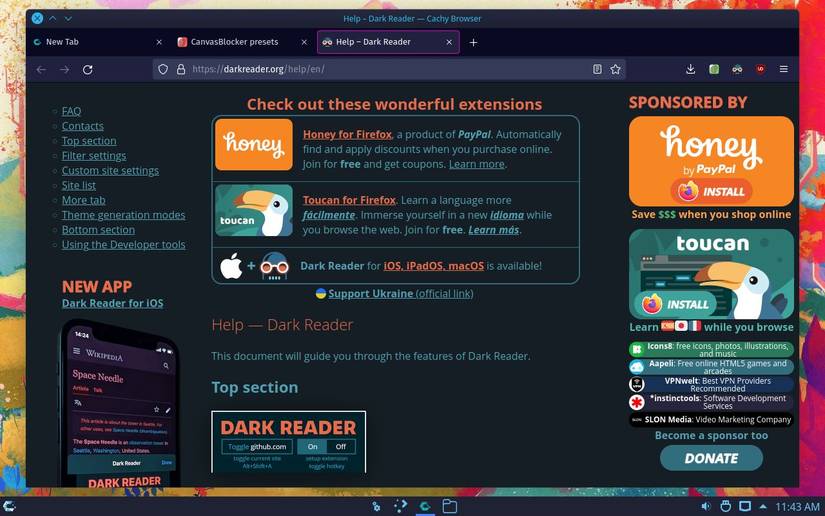Open the Dark Reader for iOS link
This screenshot has width=825, height=516.
tap(113, 303)
